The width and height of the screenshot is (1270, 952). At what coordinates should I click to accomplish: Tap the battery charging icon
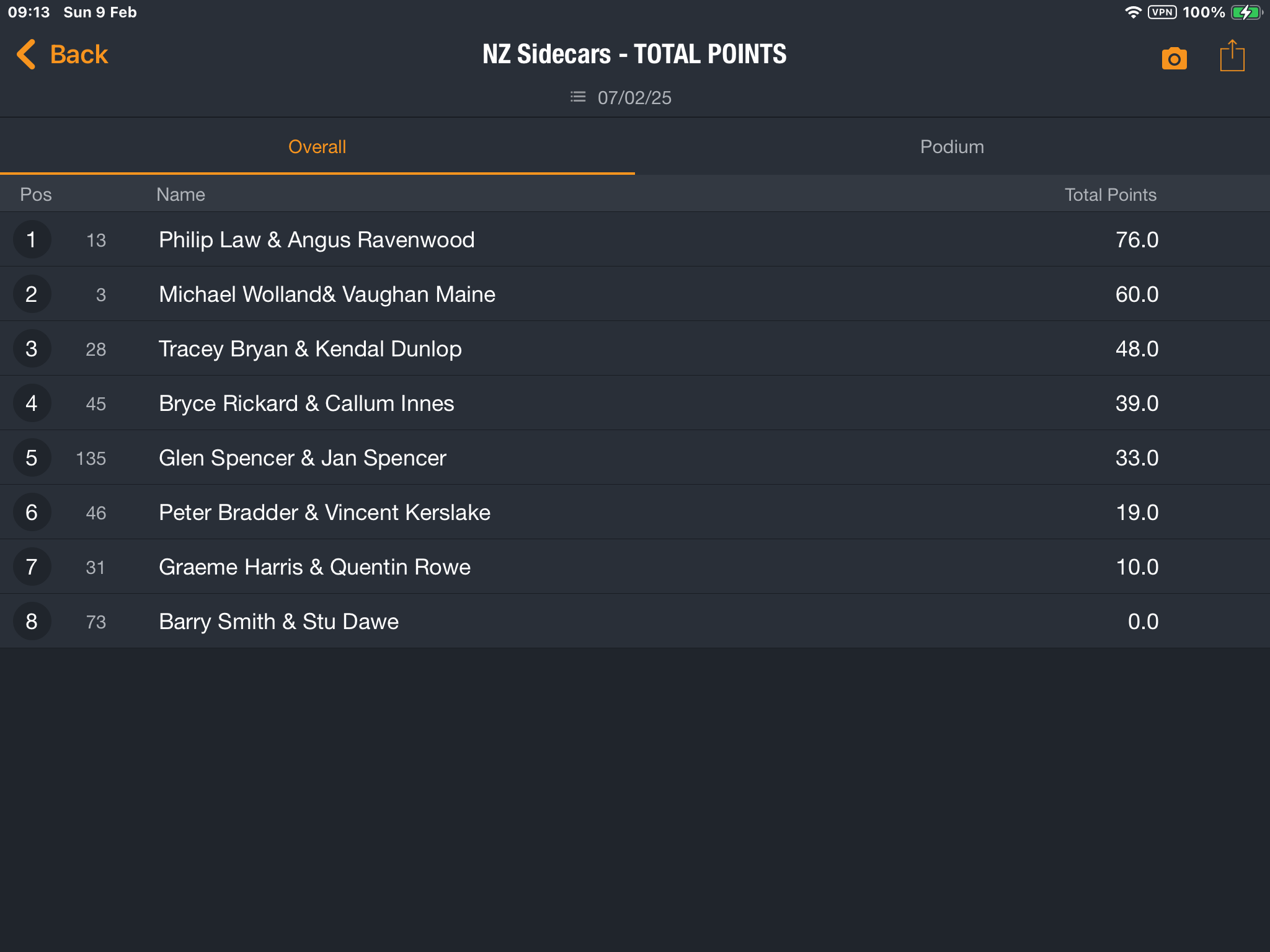click(x=1246, y=12)
